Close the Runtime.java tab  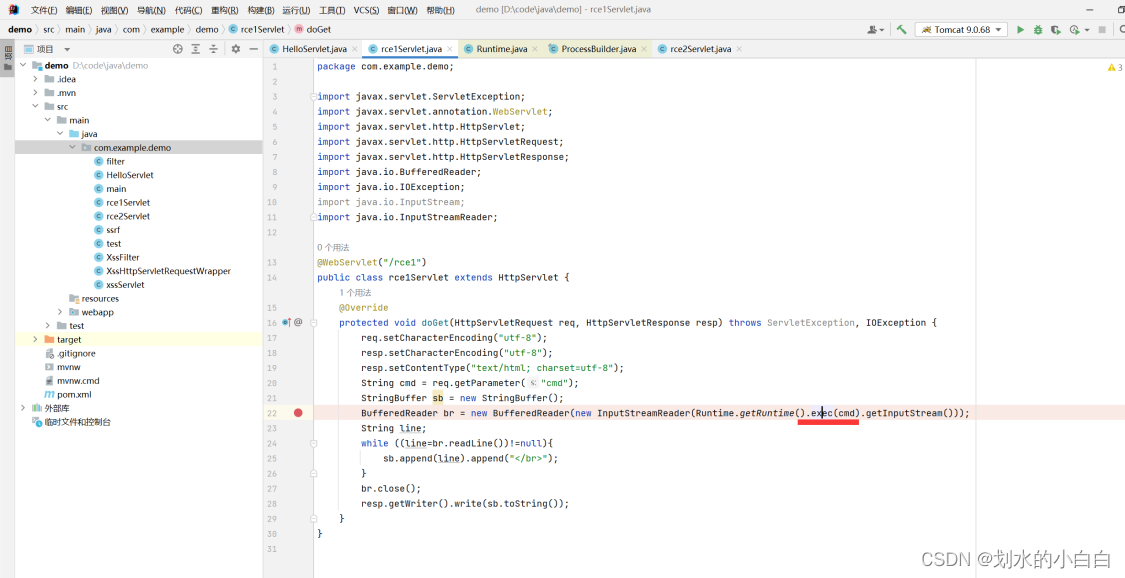pyautogui.click(x=535, y=49)
